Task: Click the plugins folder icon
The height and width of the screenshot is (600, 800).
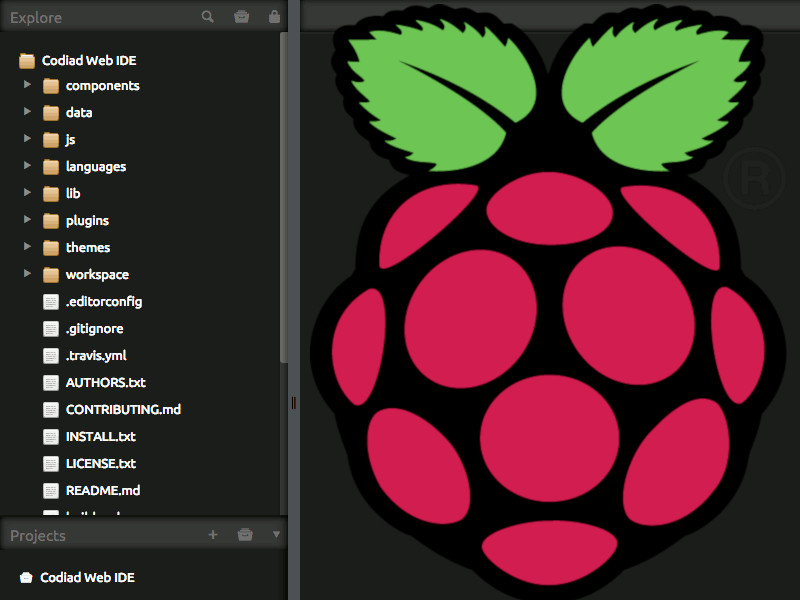Action: coord(51,221)
